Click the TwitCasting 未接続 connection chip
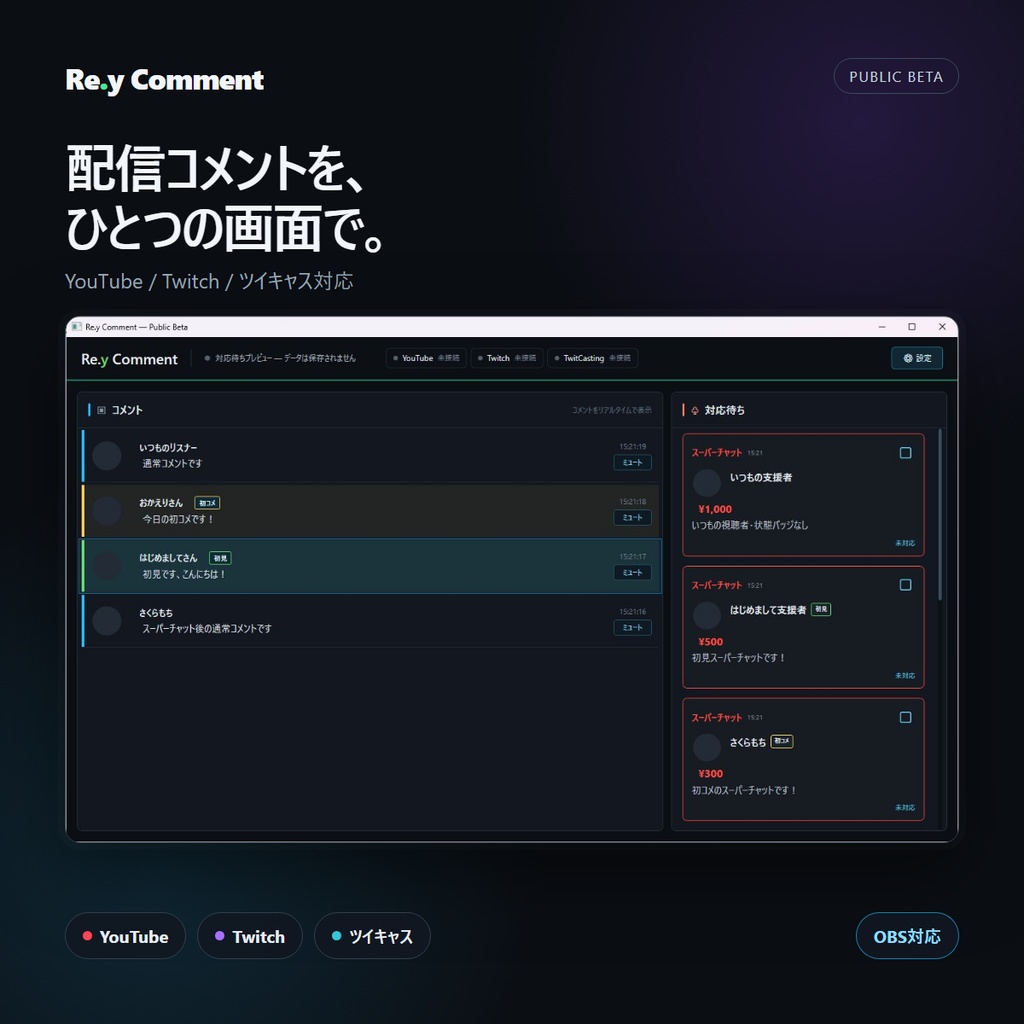 [592, 358]
